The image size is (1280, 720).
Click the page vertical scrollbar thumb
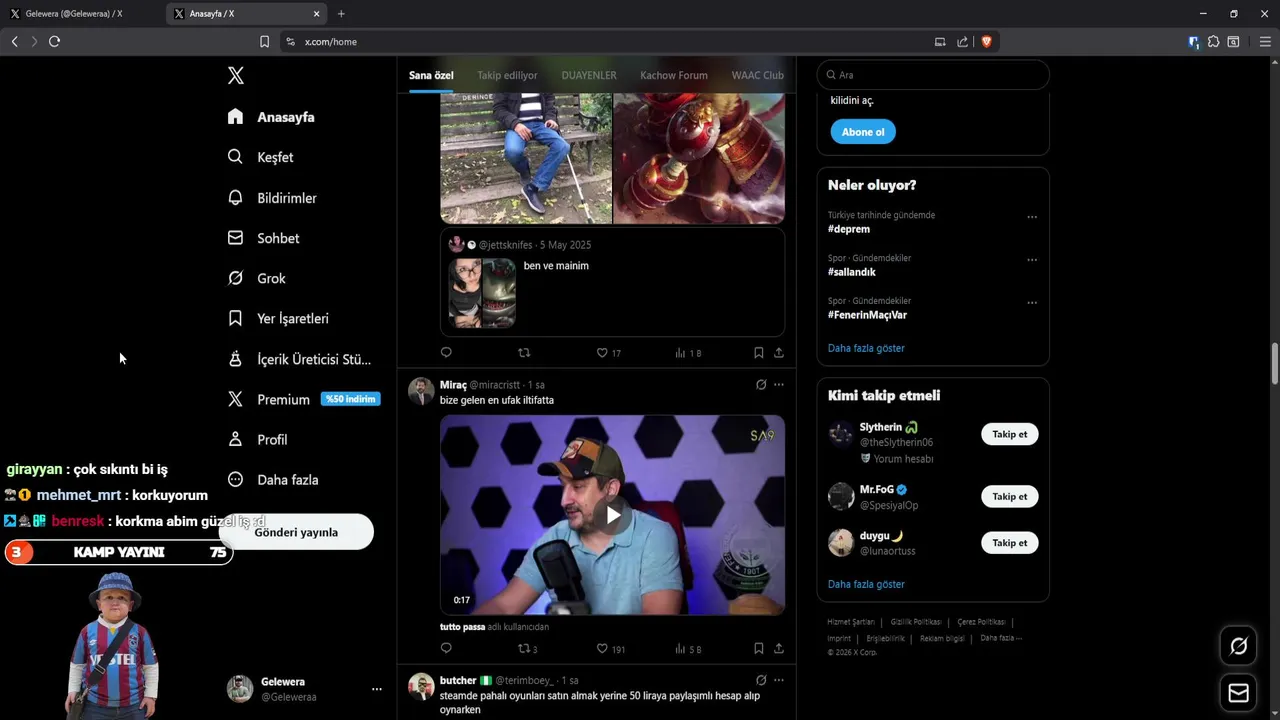pyautogui.click(x=1274, y=364)
